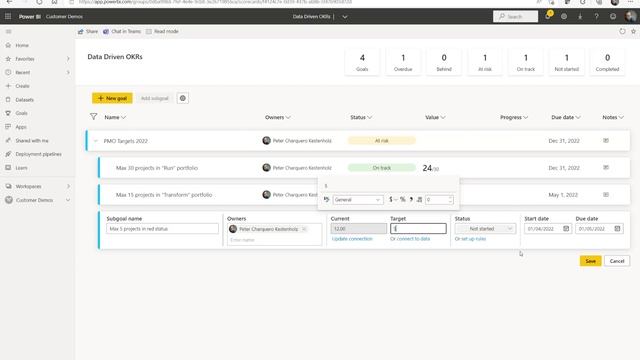Image resolution: width=640 pixels, height=360 pixels.
Task: Open scorecard settings gear next to Add subgoal
Action: click(182, 98)
